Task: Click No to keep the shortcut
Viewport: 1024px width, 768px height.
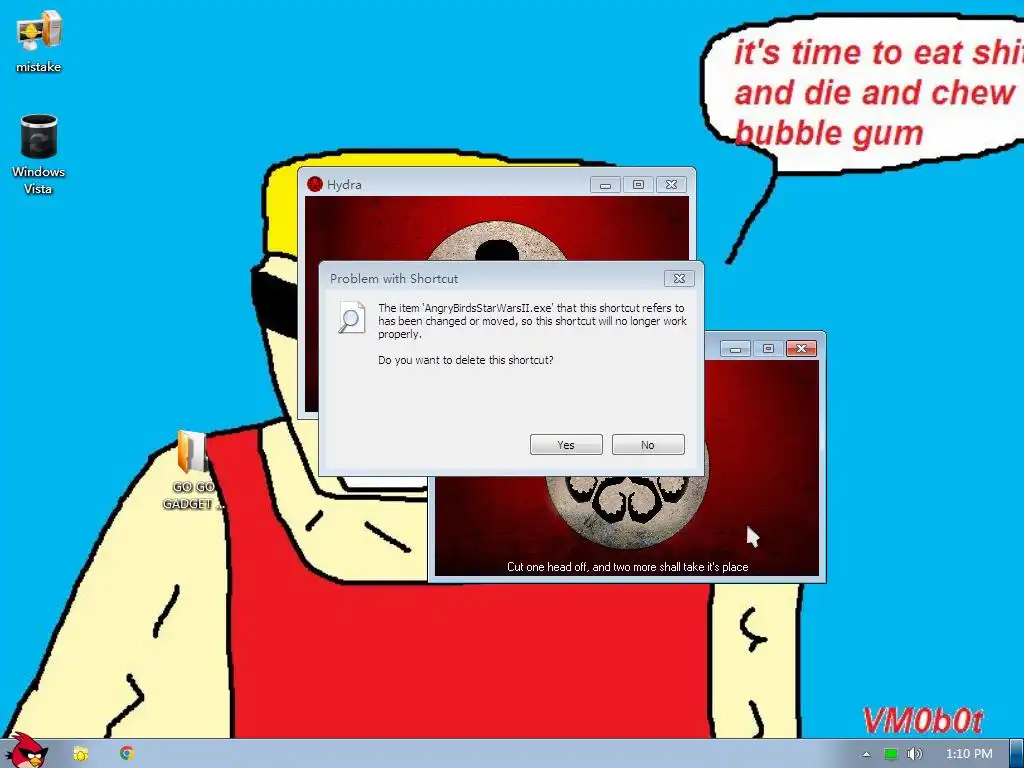Action: coord(648,445)
